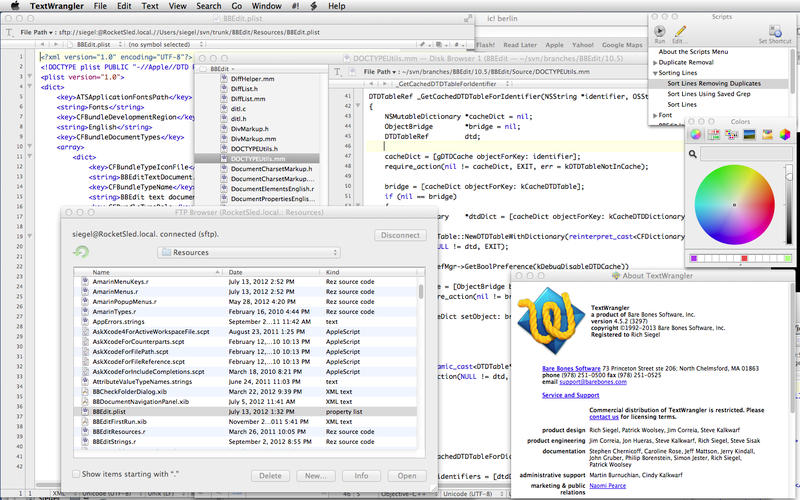Collapse the Sorting Lines script group
The width and height of the screenshot is (800, 500).
click(654, 74)
